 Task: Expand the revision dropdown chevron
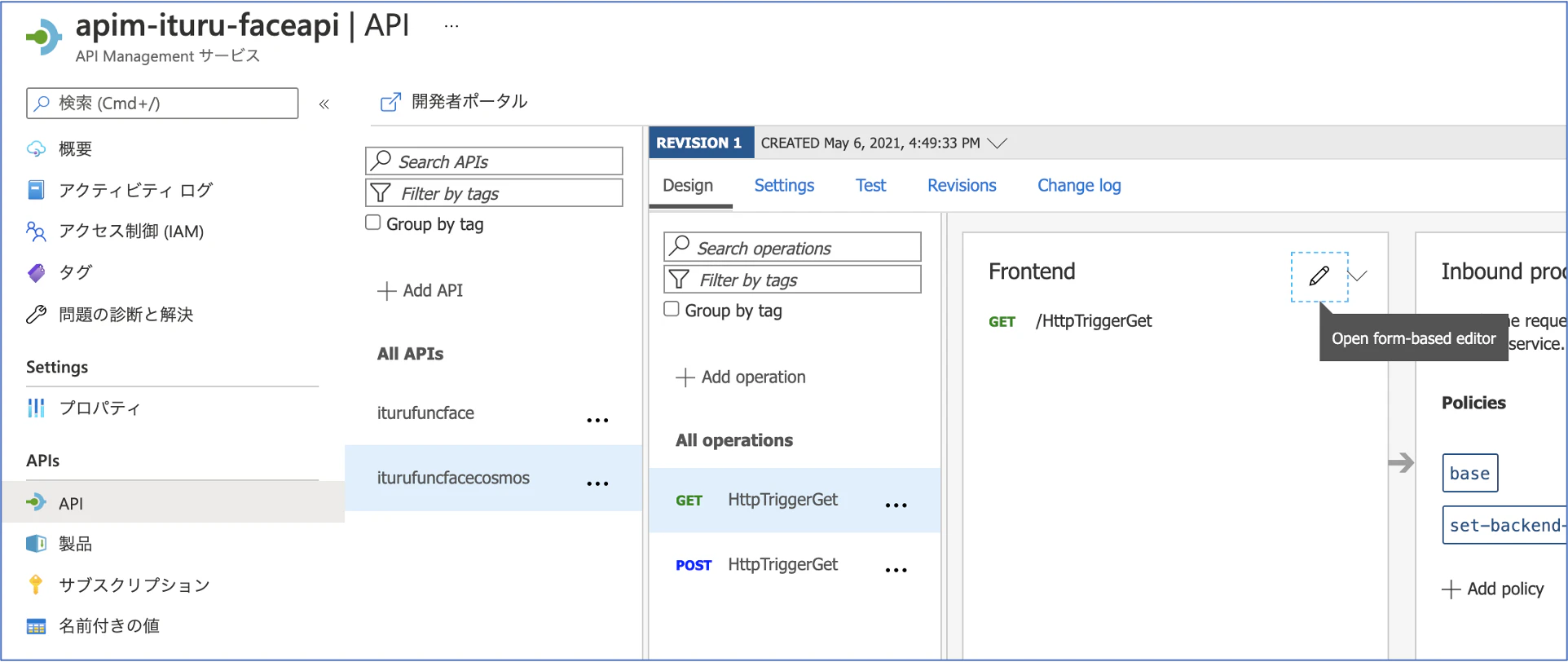click(997, 143)
